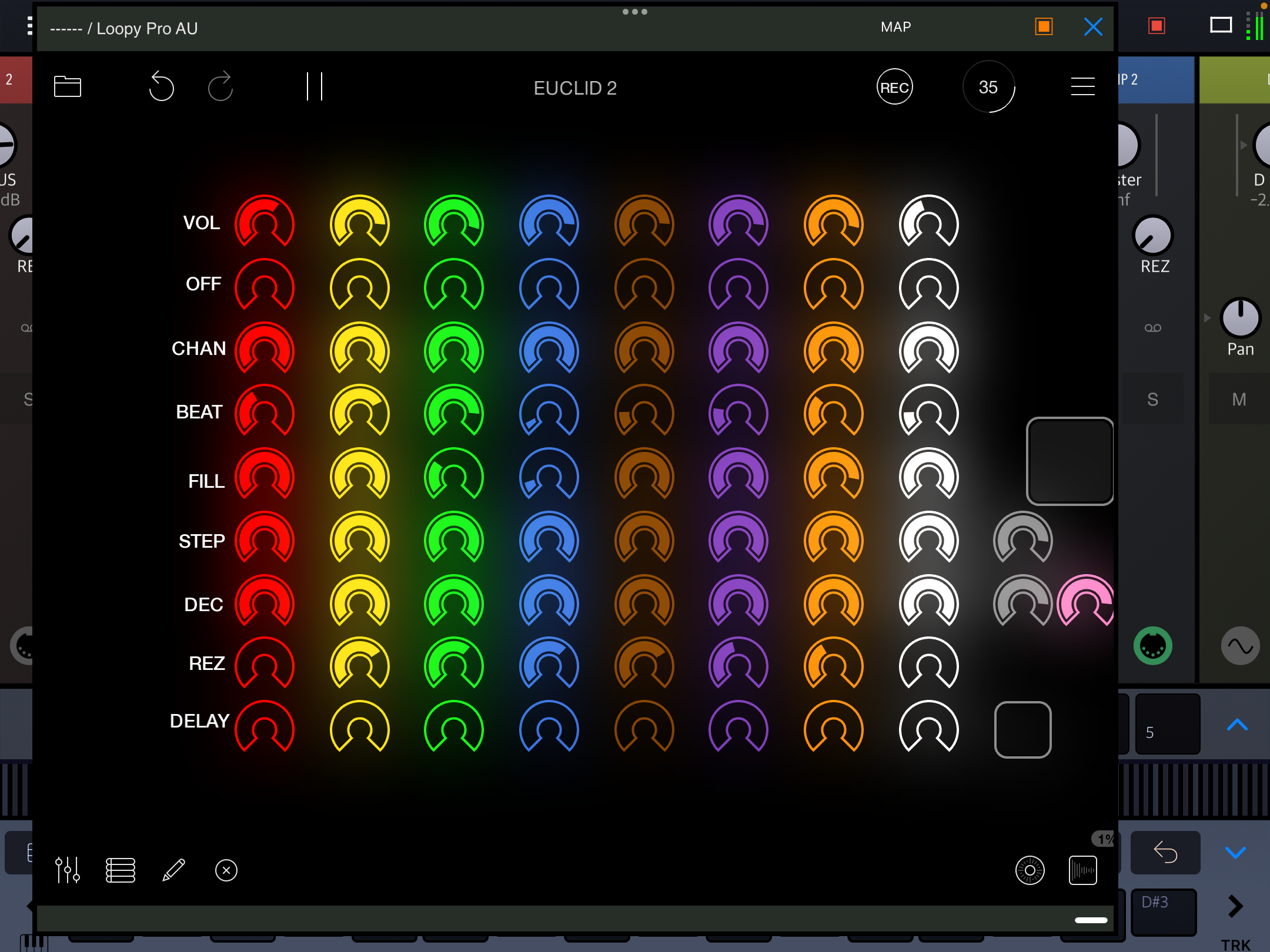Click the circled X clear icon

point(226,870)
